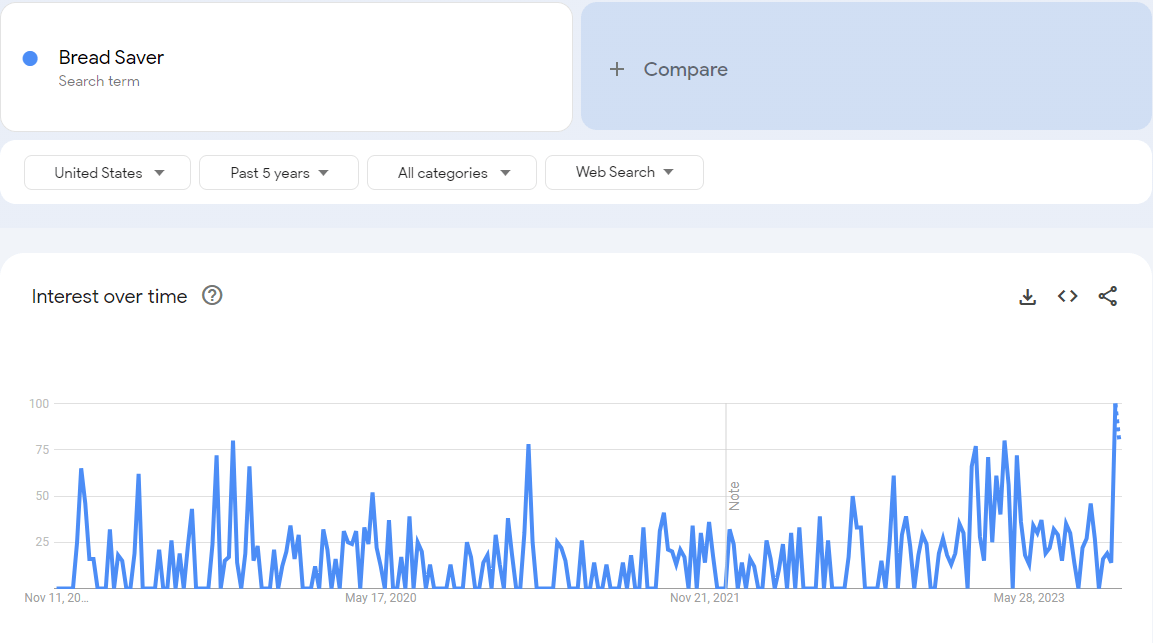Edit the Bread Saver search term
This screenshot has height=643, width=1153.
pos(111,58)
